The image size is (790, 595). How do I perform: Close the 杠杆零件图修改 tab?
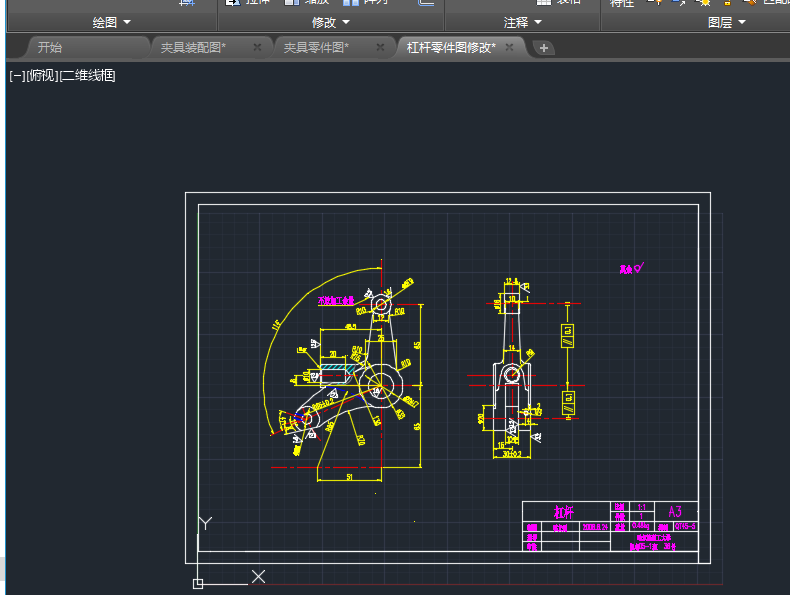point(509,47)
